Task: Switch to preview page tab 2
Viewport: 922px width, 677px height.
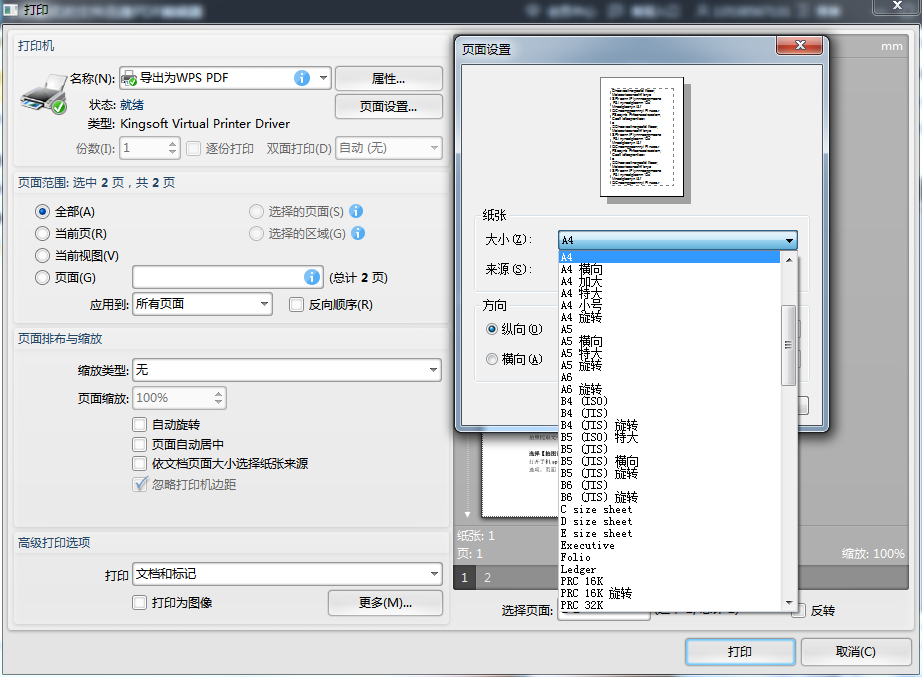Action: pyautogui.click(x=488, y=578)
